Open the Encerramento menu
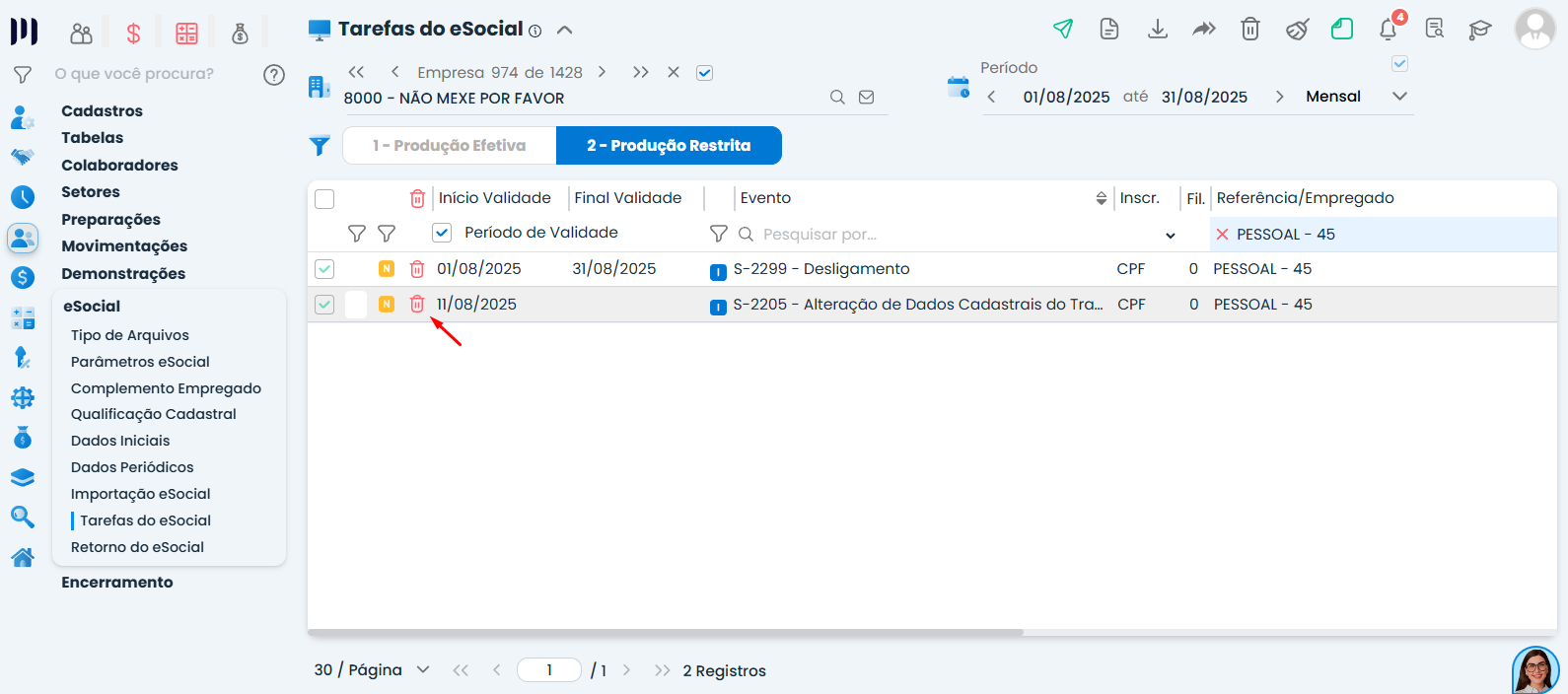This screenshot has width=1568, height=694. coord(117,583)
